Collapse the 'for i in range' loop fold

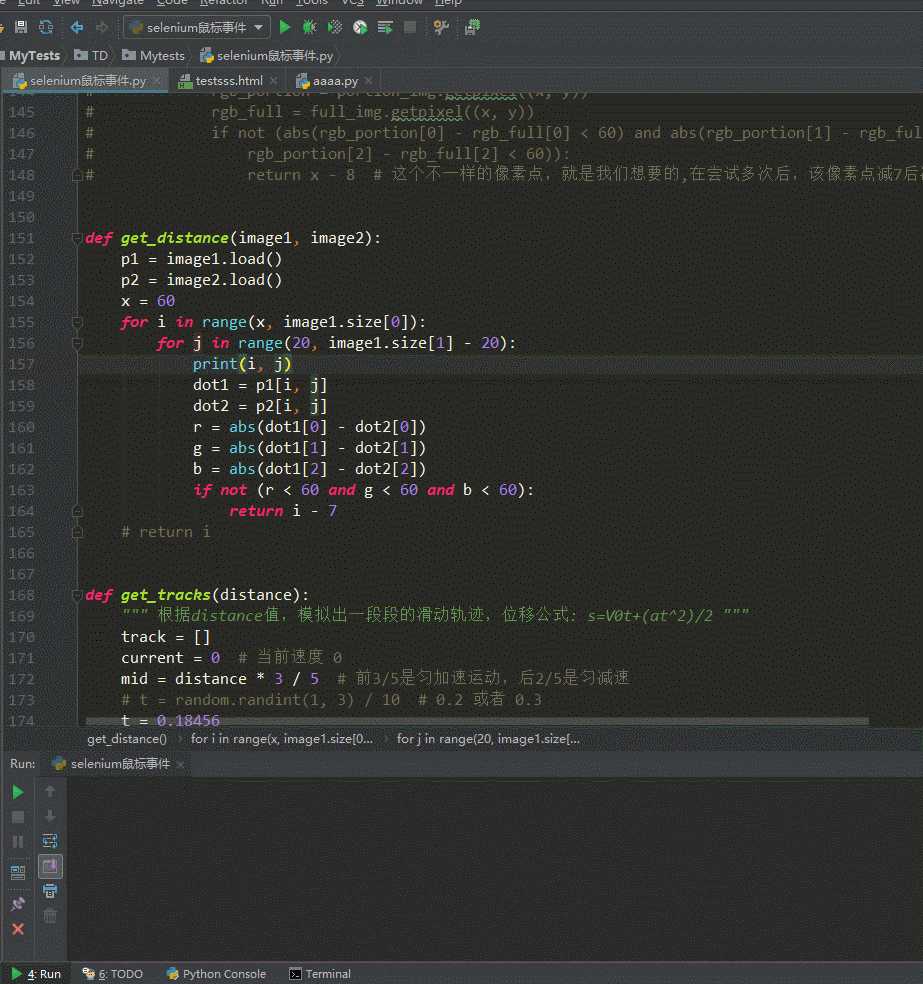pos(77,322)
